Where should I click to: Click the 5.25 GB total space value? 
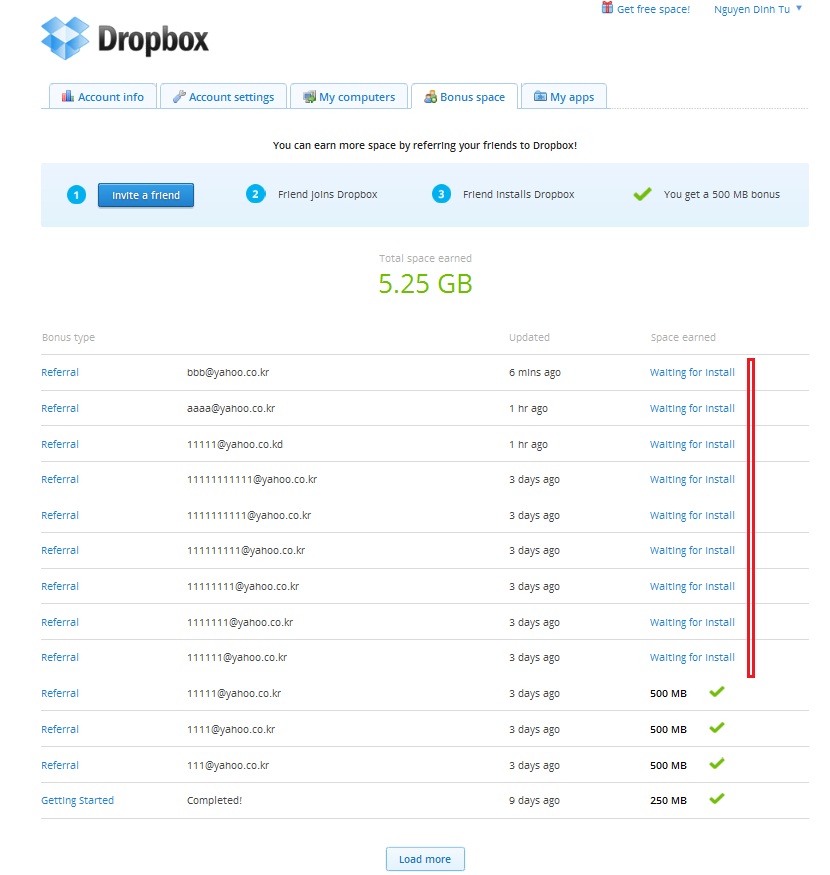point(425,284)
